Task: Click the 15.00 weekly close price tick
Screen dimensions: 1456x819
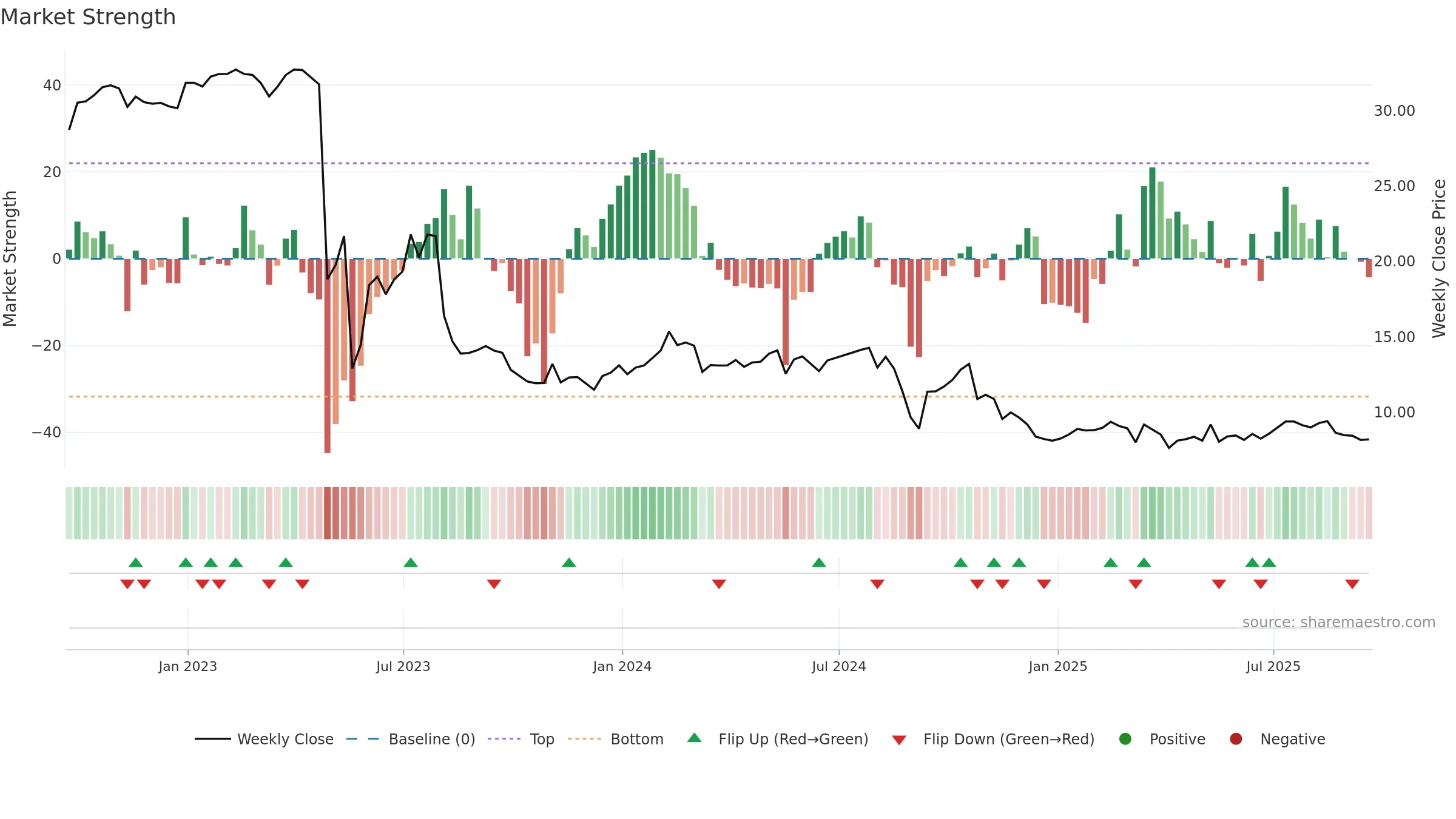Action: 1395,337
